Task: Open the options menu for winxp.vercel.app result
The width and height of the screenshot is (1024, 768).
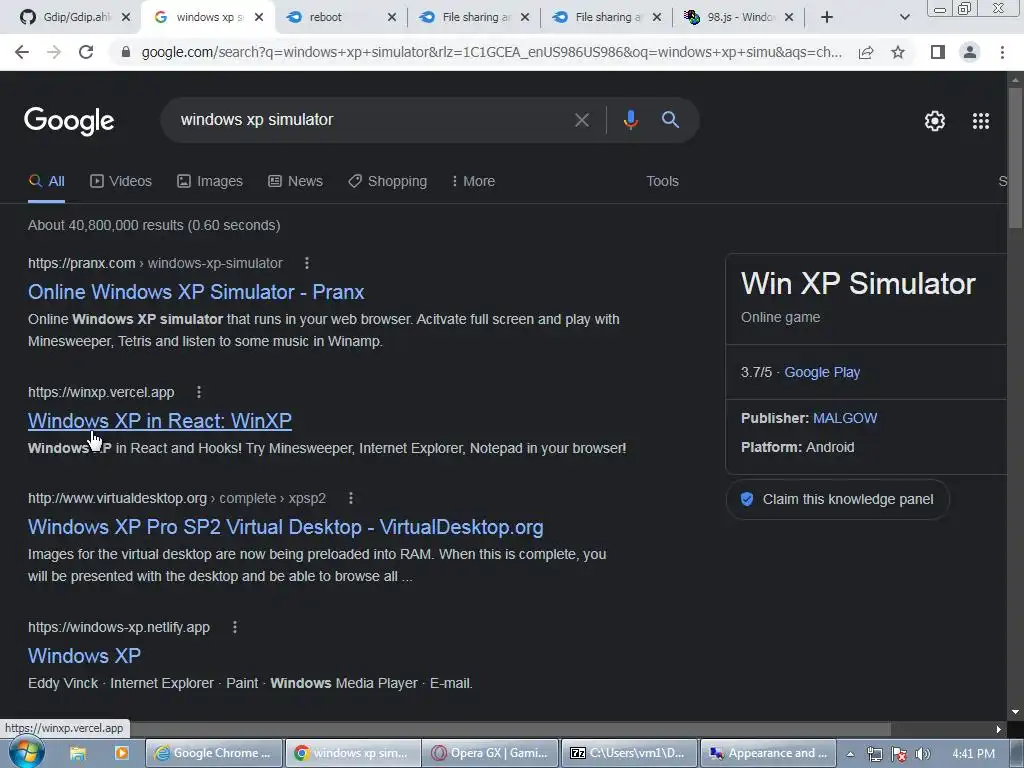Action: click(199, 392)
